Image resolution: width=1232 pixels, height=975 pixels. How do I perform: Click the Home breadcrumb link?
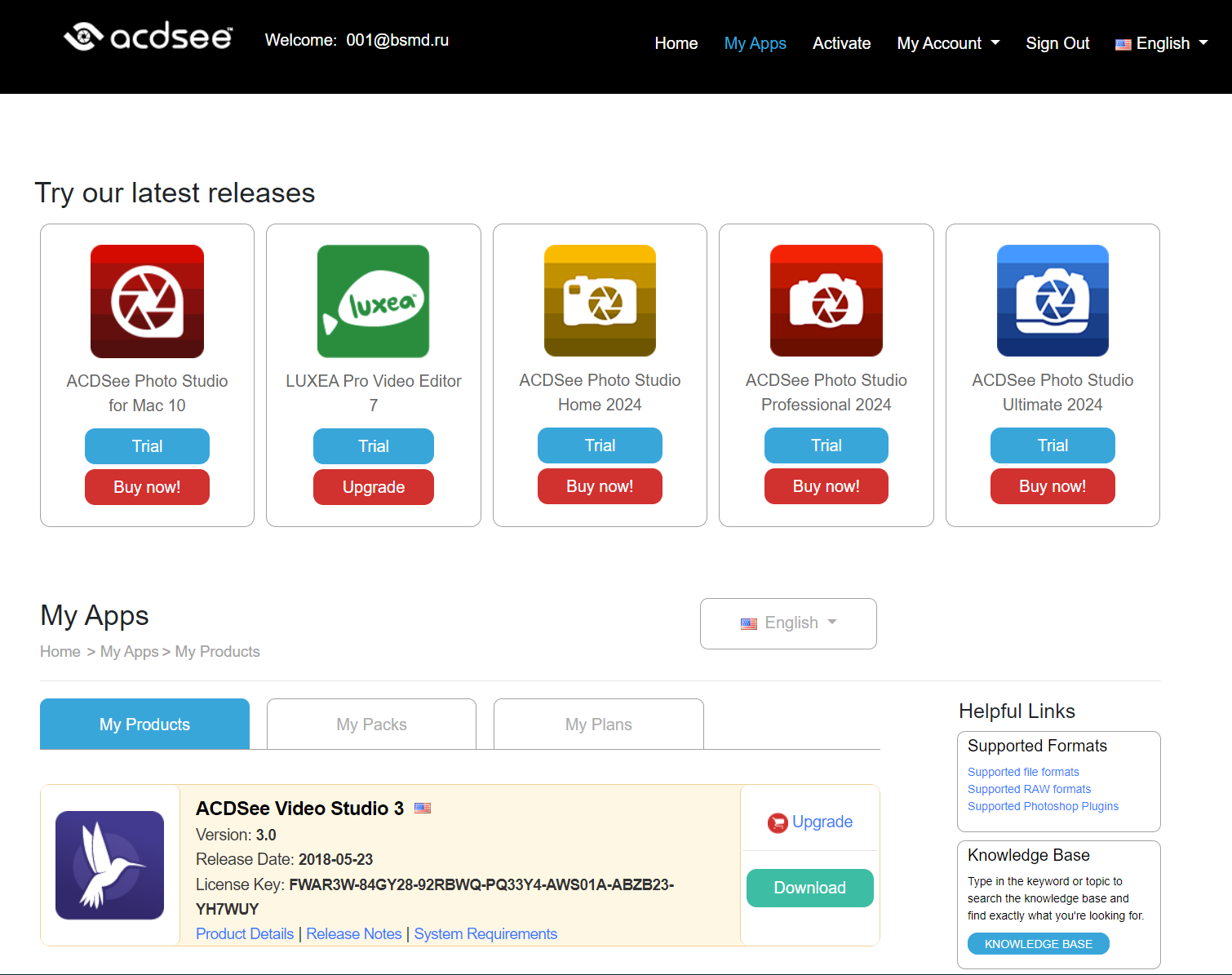pyautogui.click(x=60, y=652)
